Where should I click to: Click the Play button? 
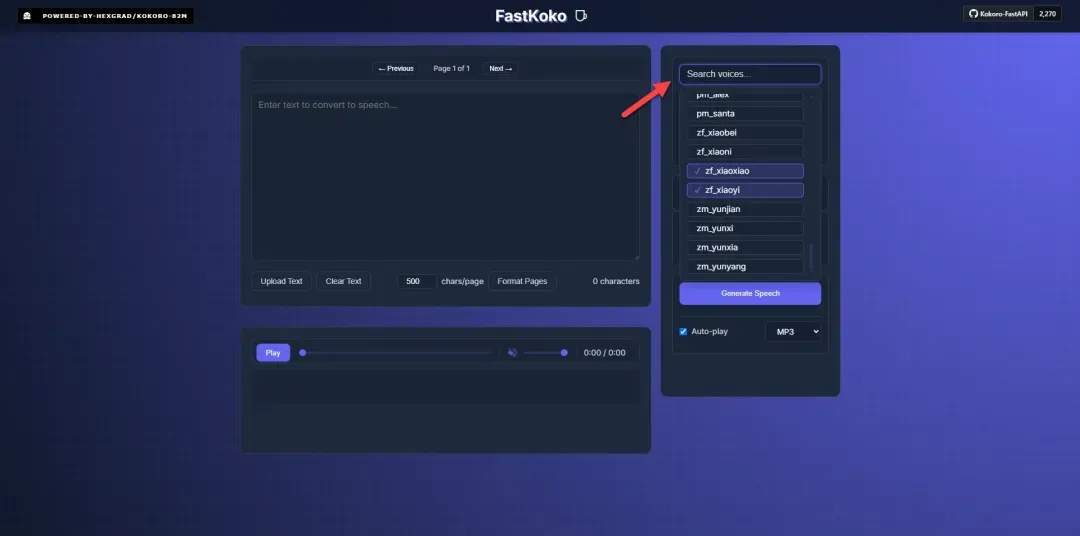click(273, 353)
